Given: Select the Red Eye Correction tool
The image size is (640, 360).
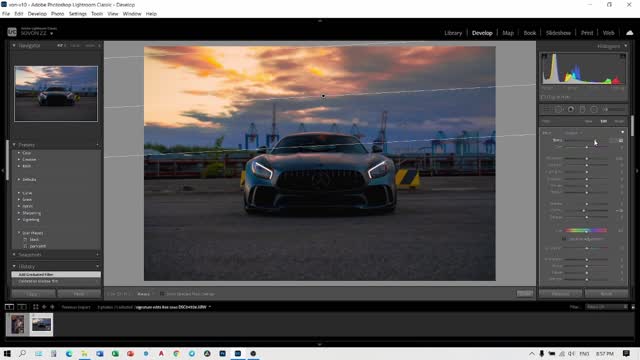Looking at the screenshot, I should tap(571, 109).
